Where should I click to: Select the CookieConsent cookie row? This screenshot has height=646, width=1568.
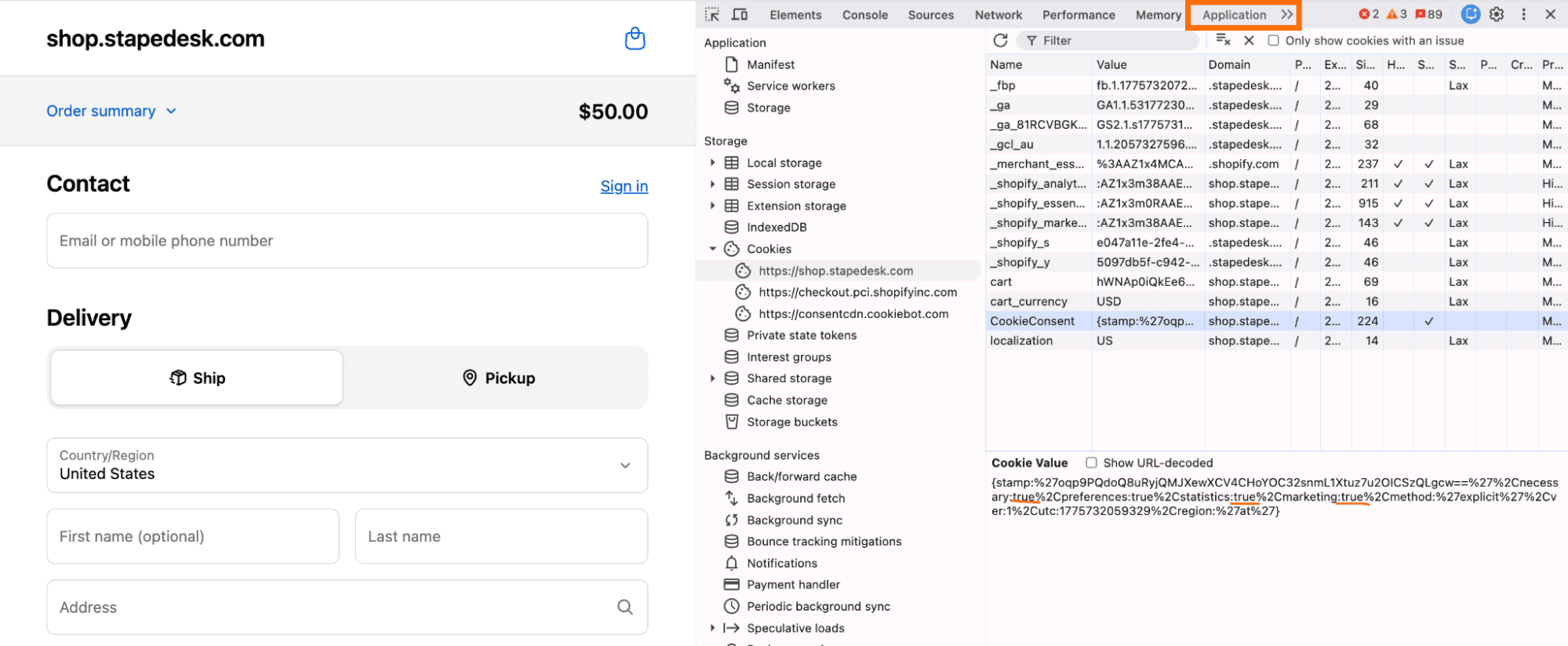tap(1276, 321)
